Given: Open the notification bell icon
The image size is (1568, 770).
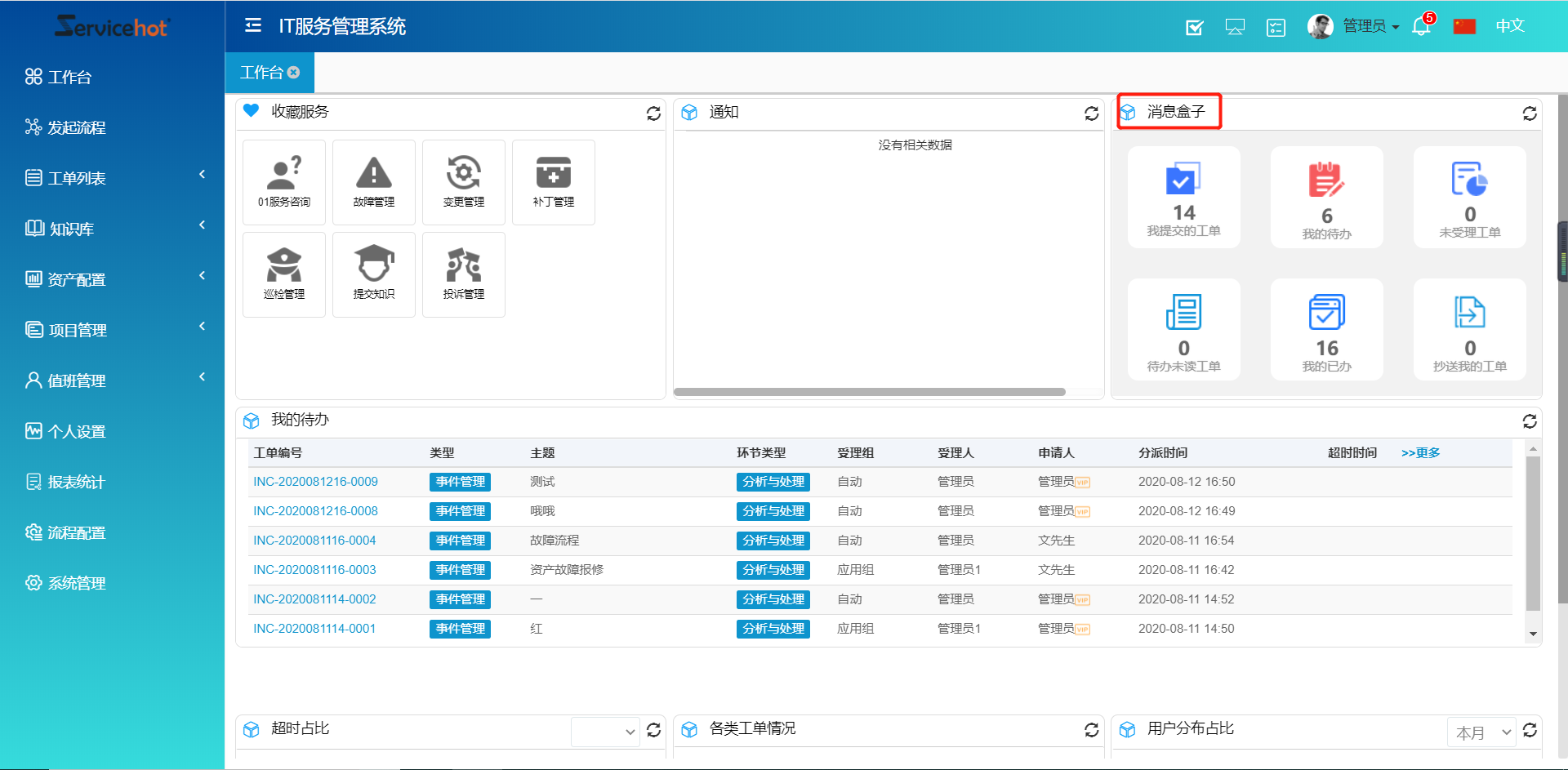Looking at the screenshot, I should coord(1421,27).
